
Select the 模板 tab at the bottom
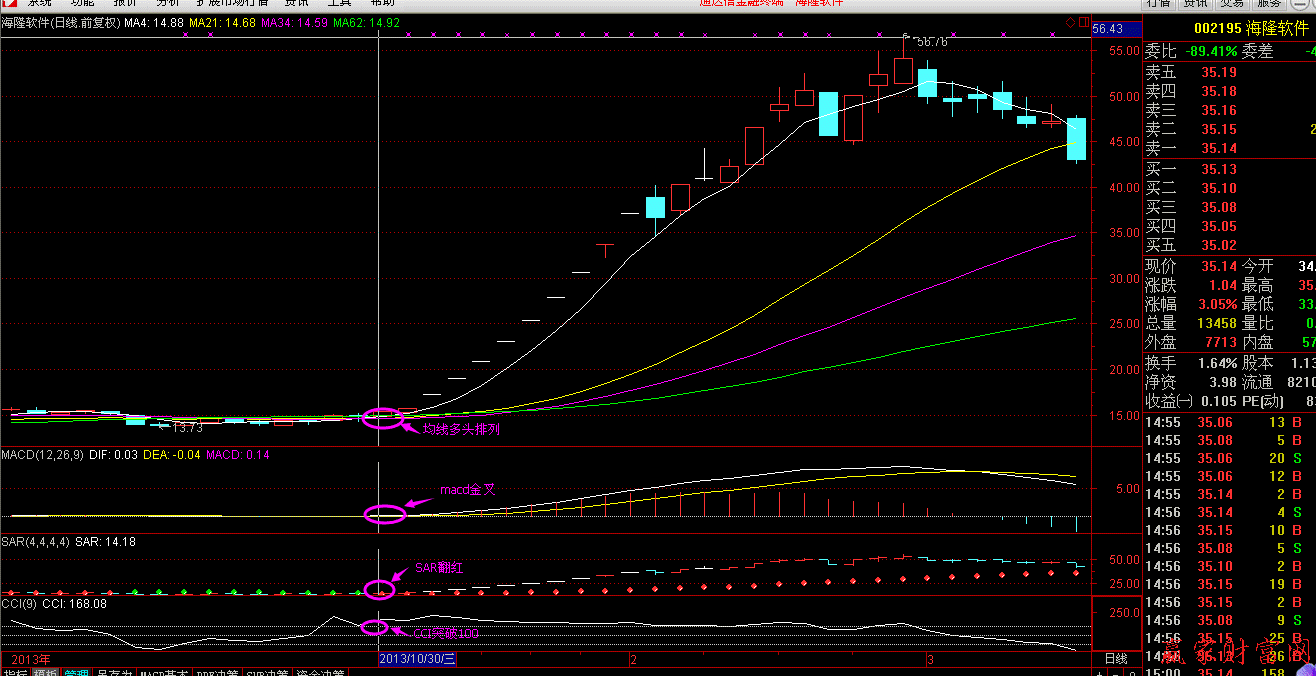(45, 673)
